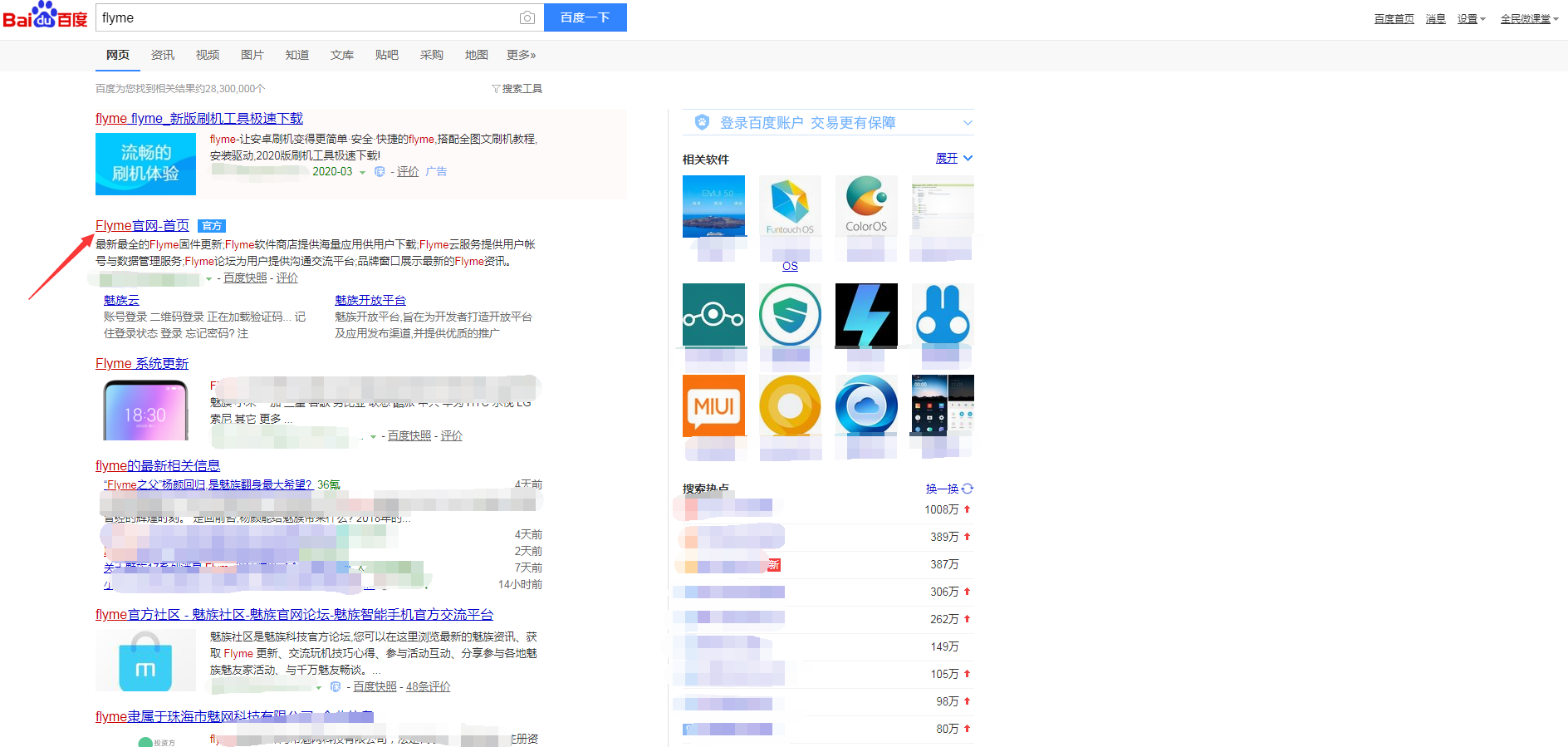The height and width of the screenshot is (747, 1568).
Task: Switch to the 文库 tab
Action: 342,55
